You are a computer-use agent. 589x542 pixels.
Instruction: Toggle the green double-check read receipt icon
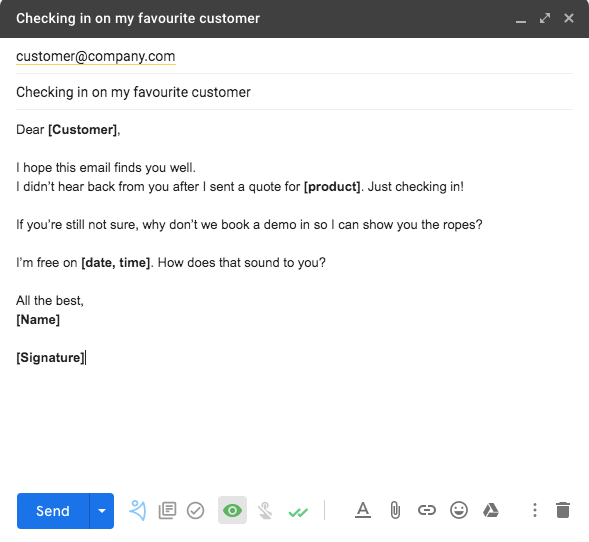coord(298,512)
